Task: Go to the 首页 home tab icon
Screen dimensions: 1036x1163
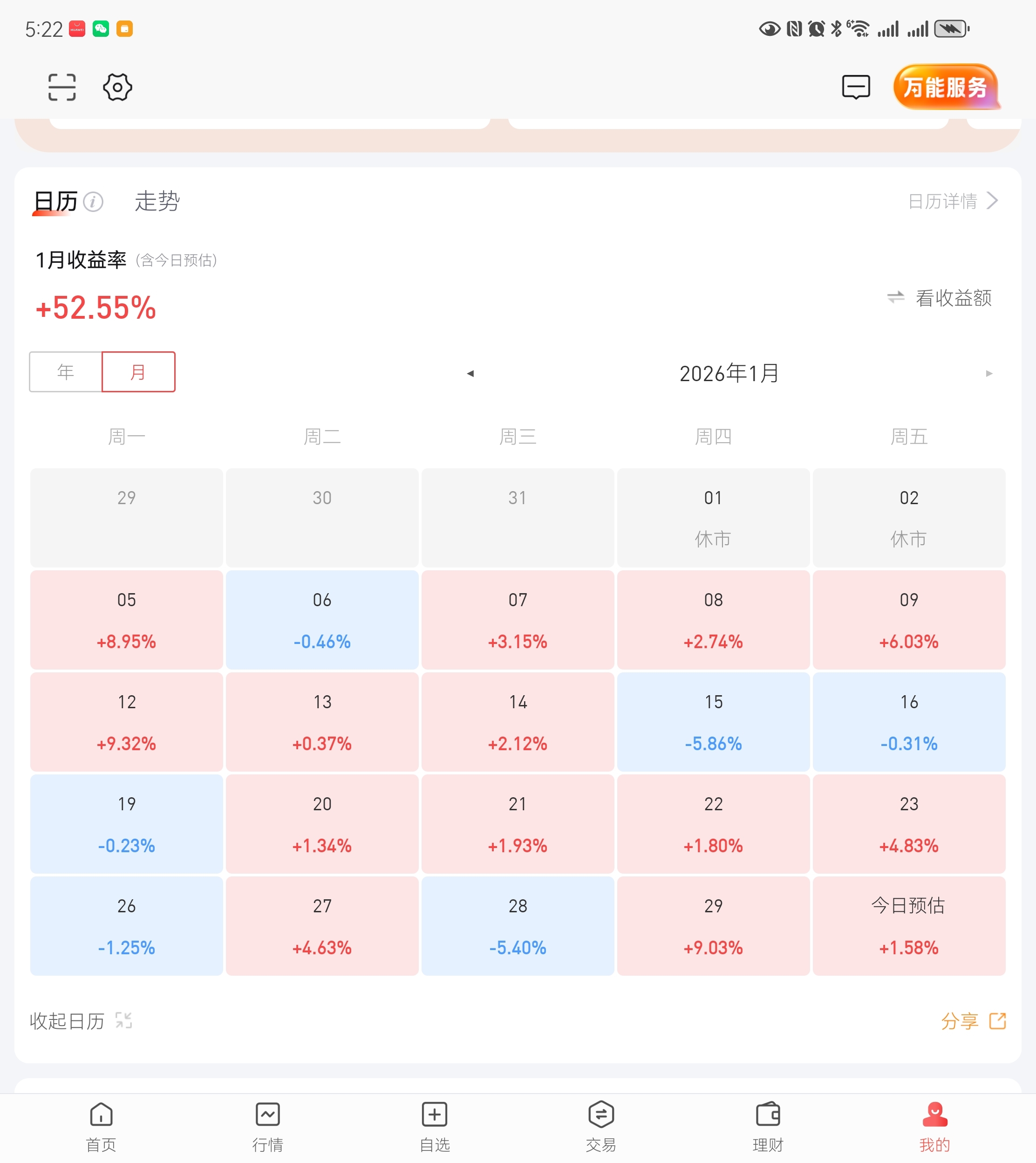Action: 102,1114
